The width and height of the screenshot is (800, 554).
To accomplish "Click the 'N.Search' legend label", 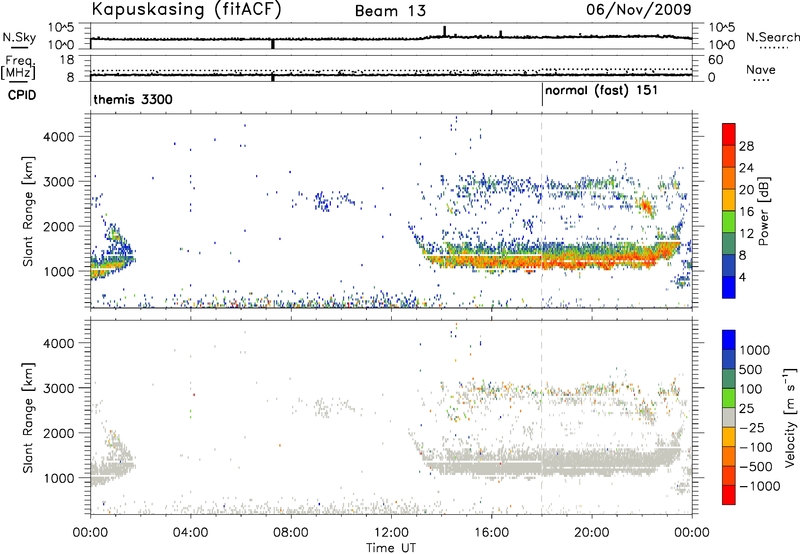I will [x=772, y=37].
